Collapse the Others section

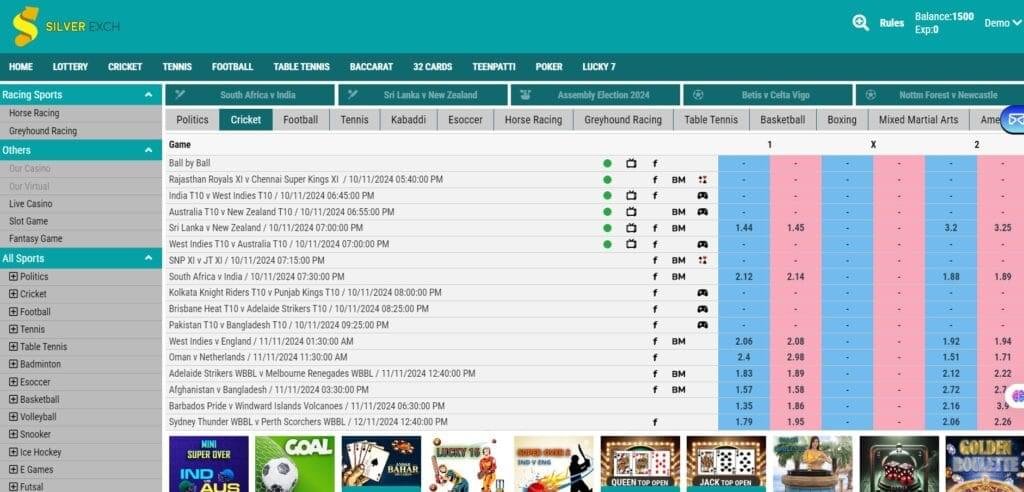[148, 150]
